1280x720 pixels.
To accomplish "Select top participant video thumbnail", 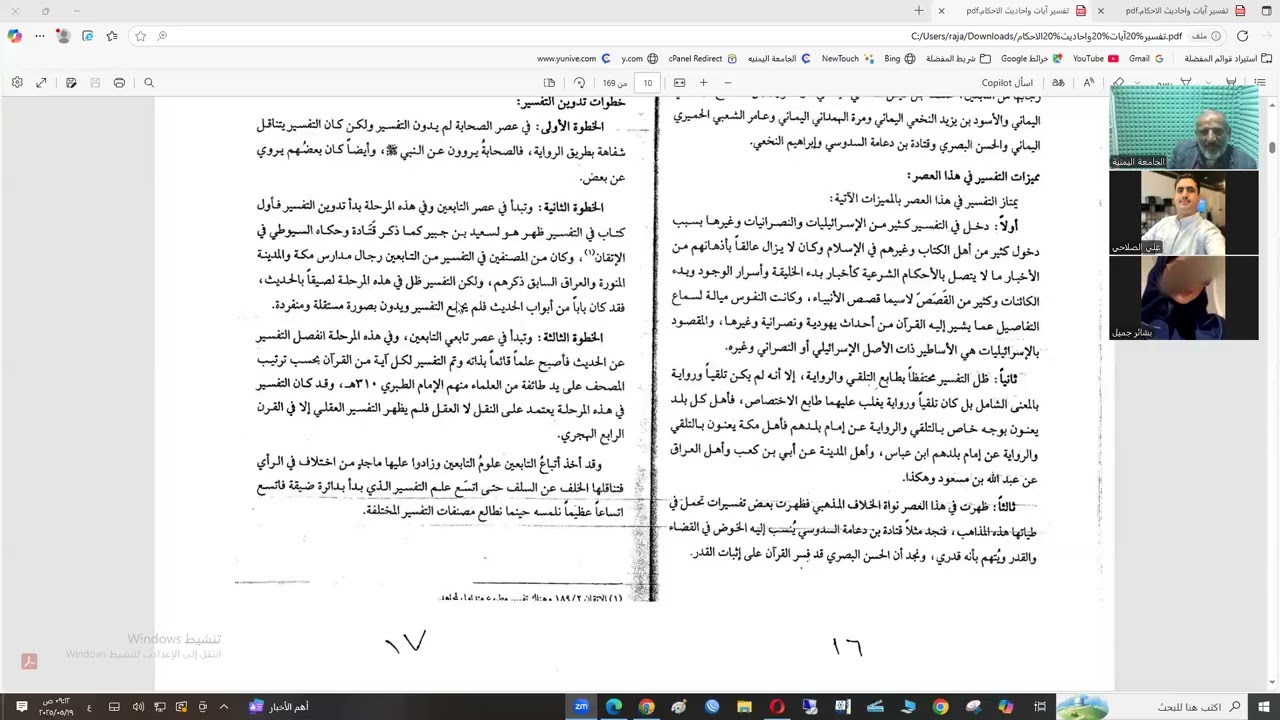I will click(x=1184, y=127).
